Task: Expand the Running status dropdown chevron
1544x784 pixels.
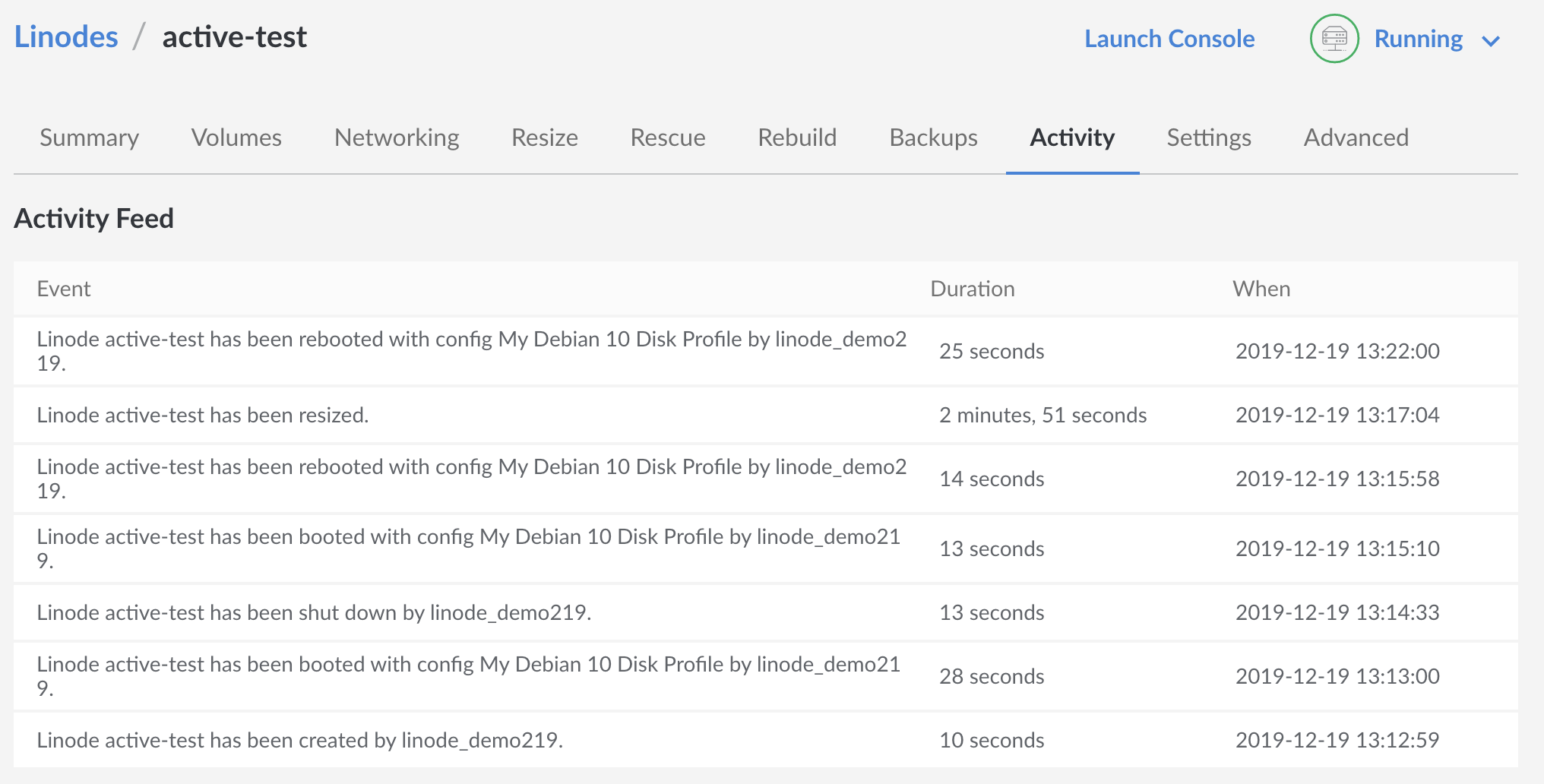Action: click(x=1491, y=41)
